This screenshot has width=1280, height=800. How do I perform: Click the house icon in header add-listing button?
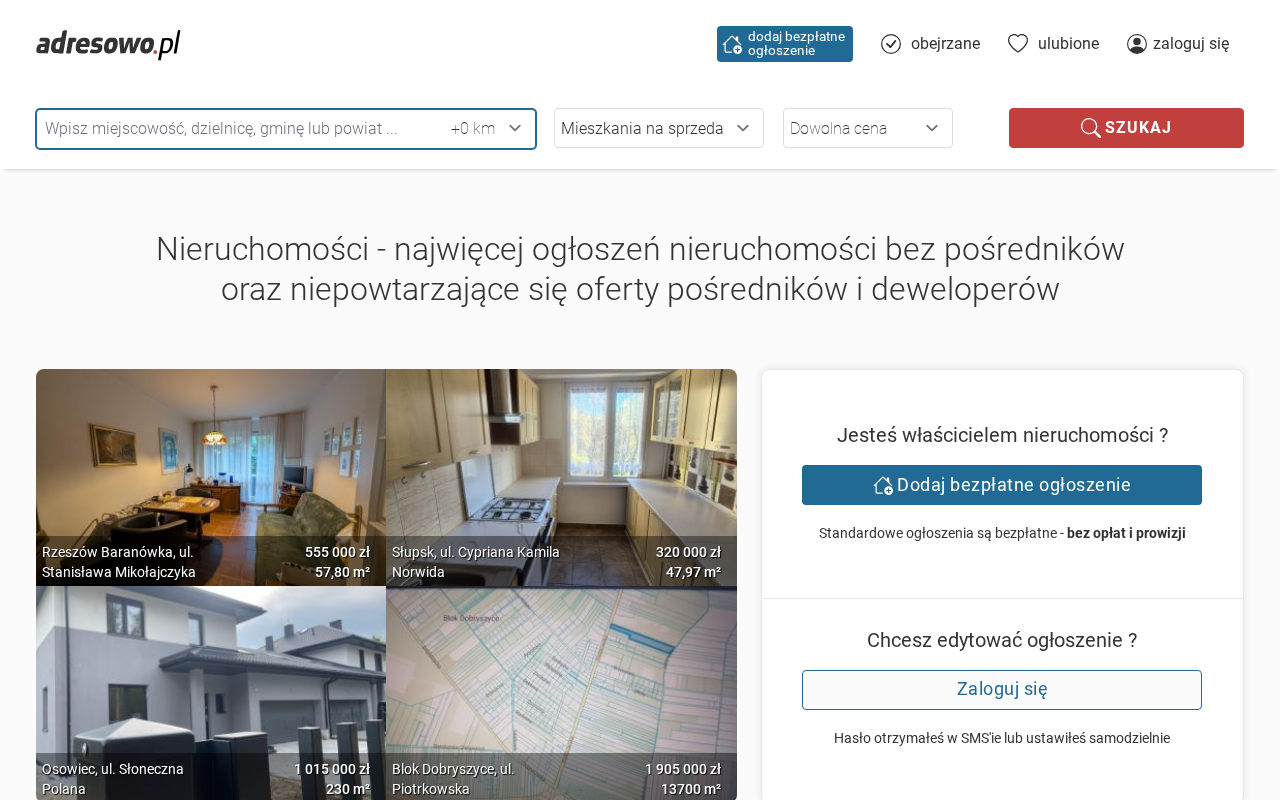(x=732, y=44)
